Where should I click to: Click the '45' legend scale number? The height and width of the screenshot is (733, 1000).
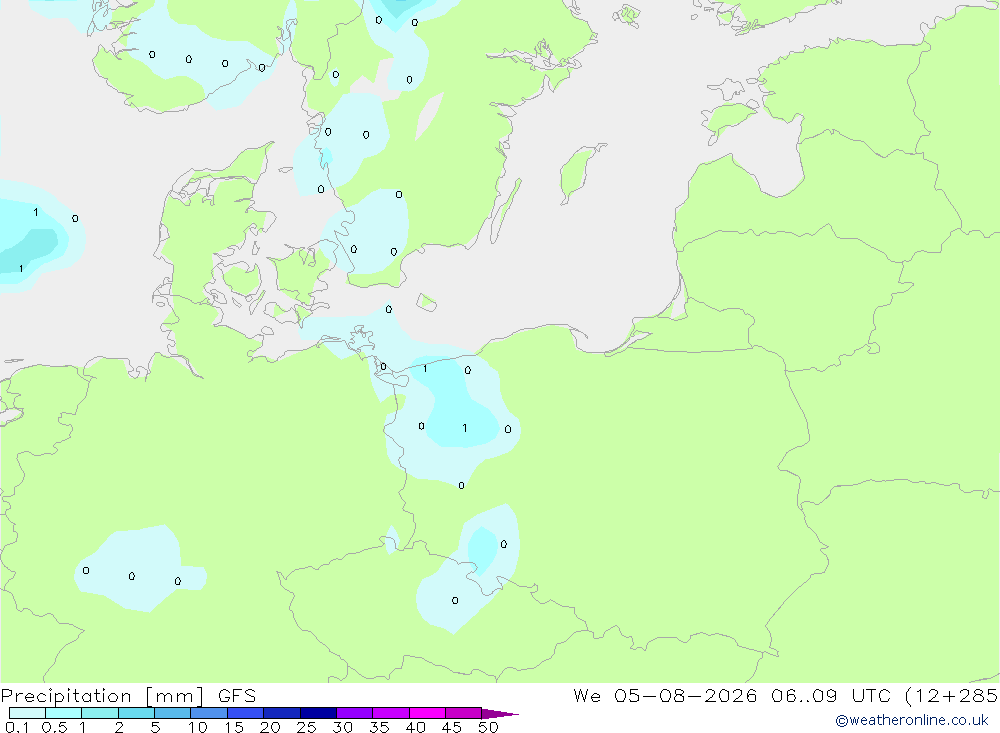(452, 727)
